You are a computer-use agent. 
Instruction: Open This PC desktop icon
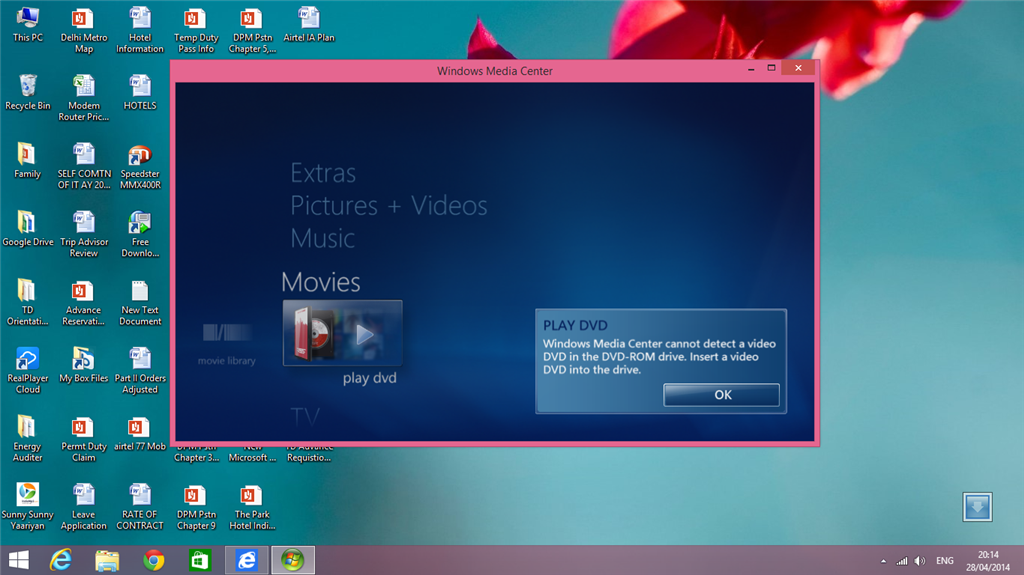pos(27,25)
